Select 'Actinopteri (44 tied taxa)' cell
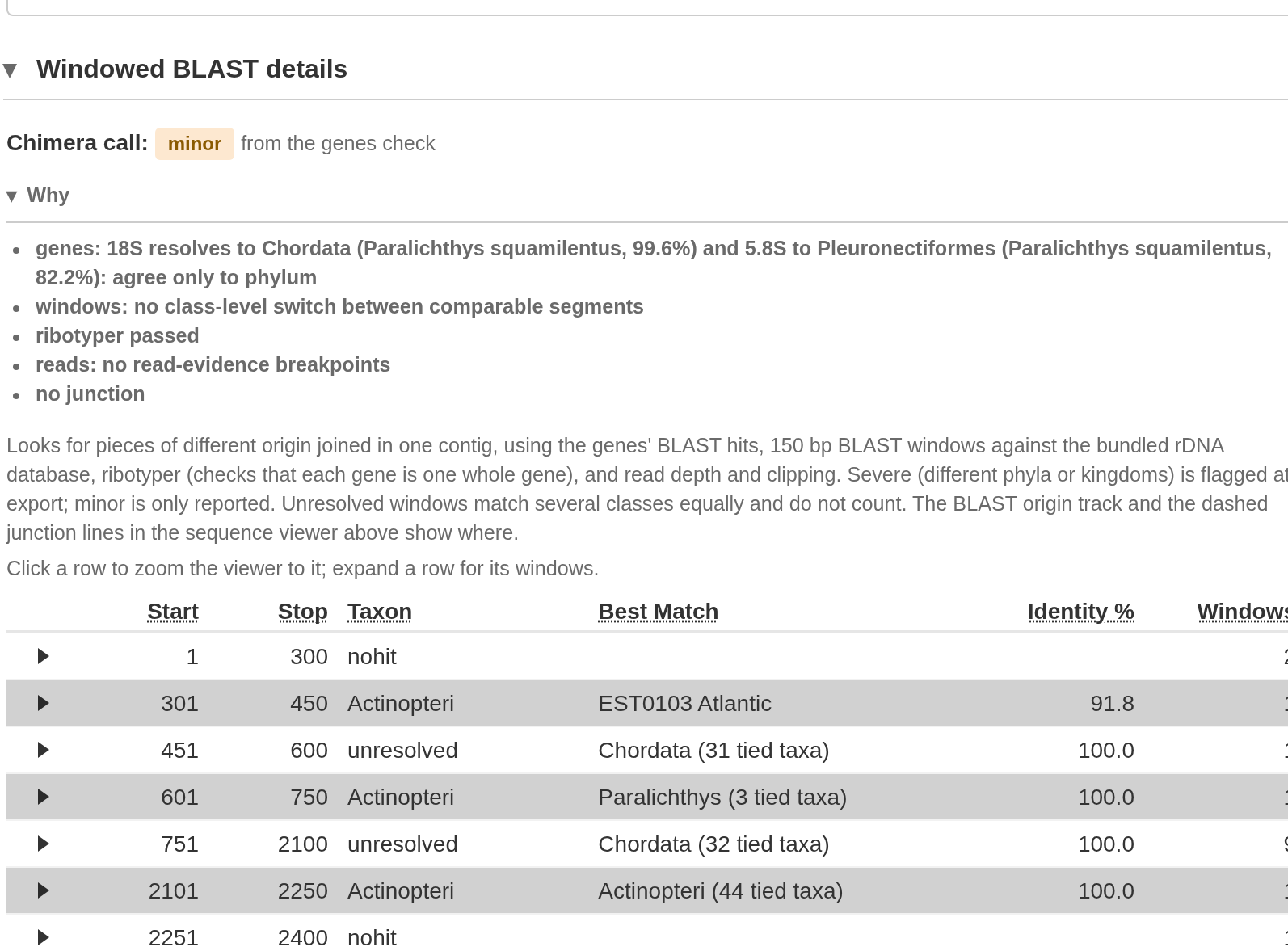The width and height of the screenshot is (1288, 947). pos(720,891)
